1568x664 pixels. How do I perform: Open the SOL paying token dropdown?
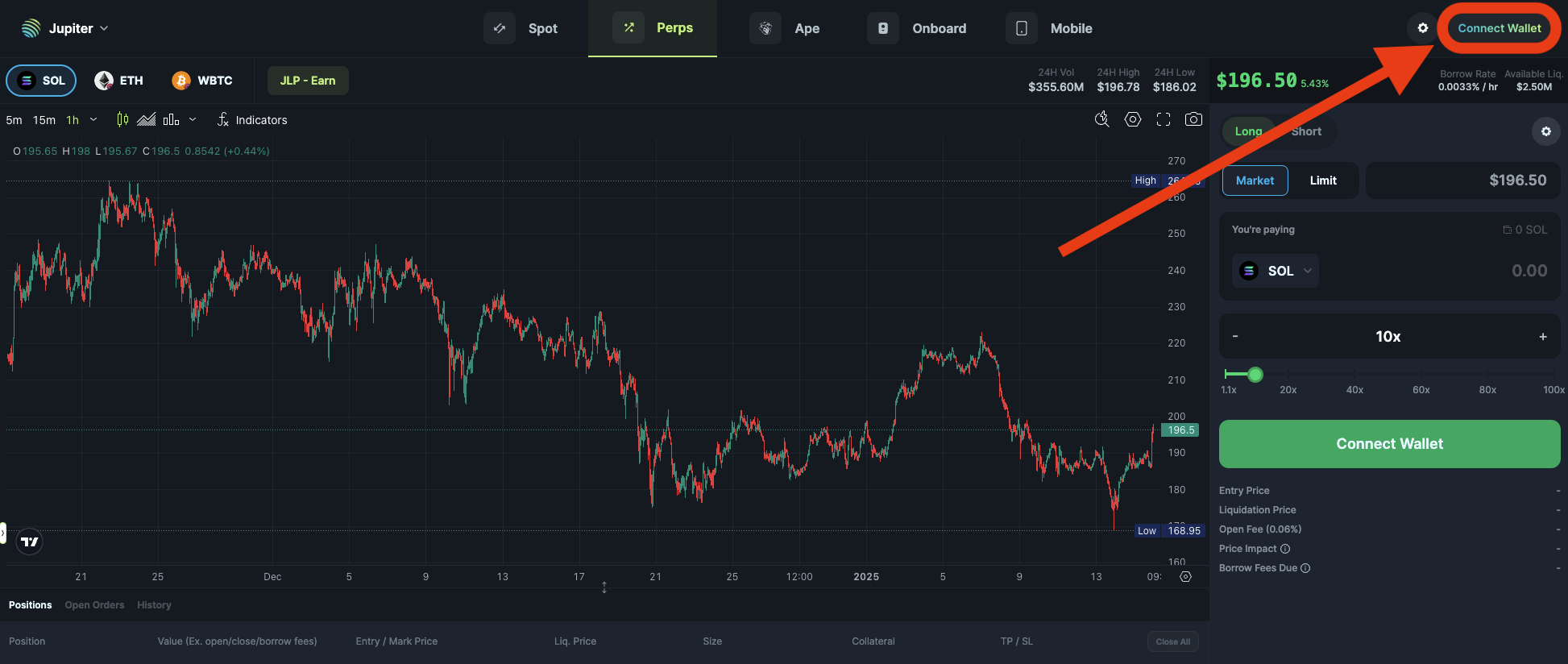(1276, 271)
